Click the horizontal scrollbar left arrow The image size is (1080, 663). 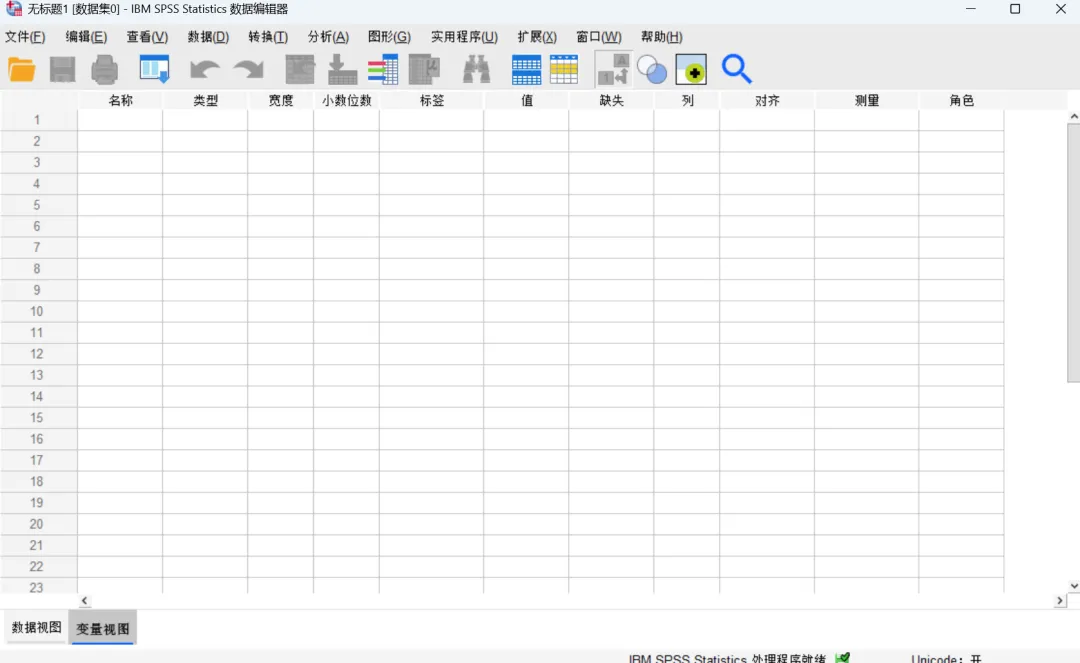click(84, 601)
